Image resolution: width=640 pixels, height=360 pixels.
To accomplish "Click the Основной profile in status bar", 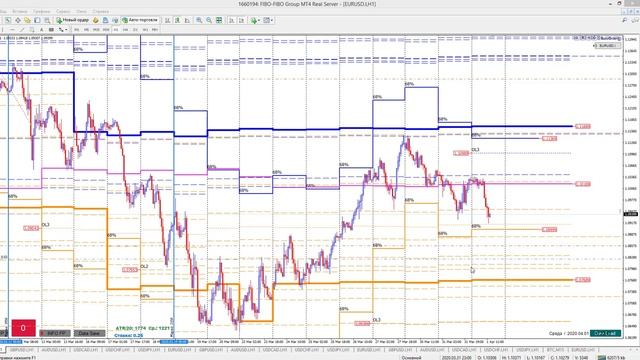I will click(x=412, y=357).
